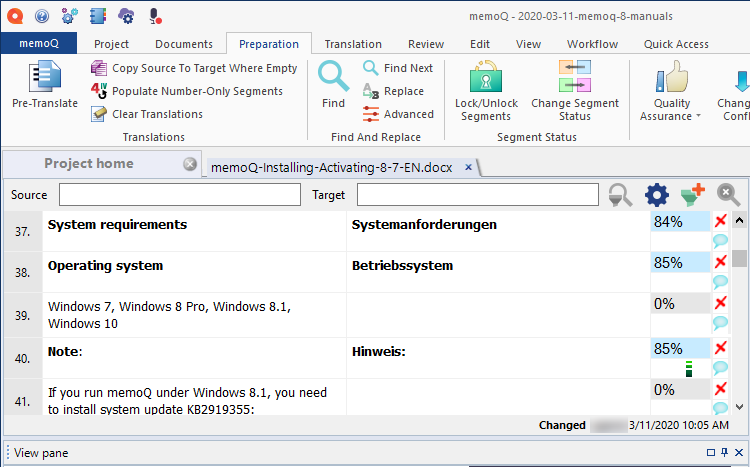Image resolution: width=750 pixels, height=467 pixels.
Task: Click the memoQ logo icon in title bar
Action: click(15, 16)
